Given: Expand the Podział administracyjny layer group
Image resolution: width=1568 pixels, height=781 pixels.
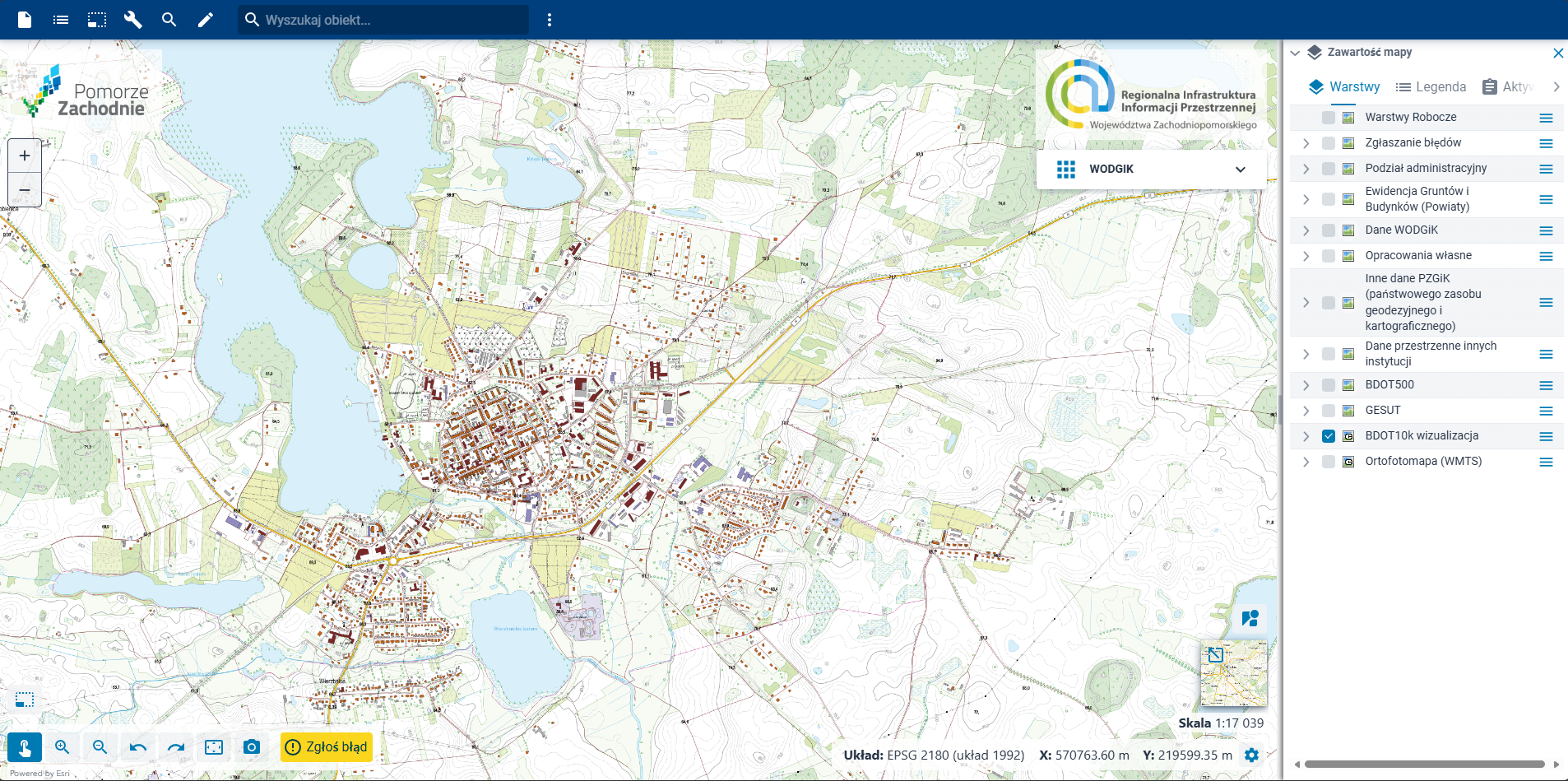Looking at the screenshot, I should [x=1306, y=169].
